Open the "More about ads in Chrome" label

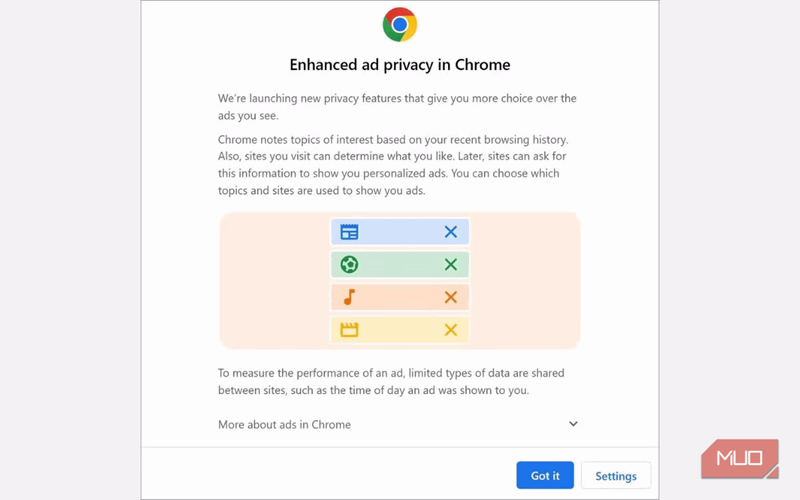(285, 425)
